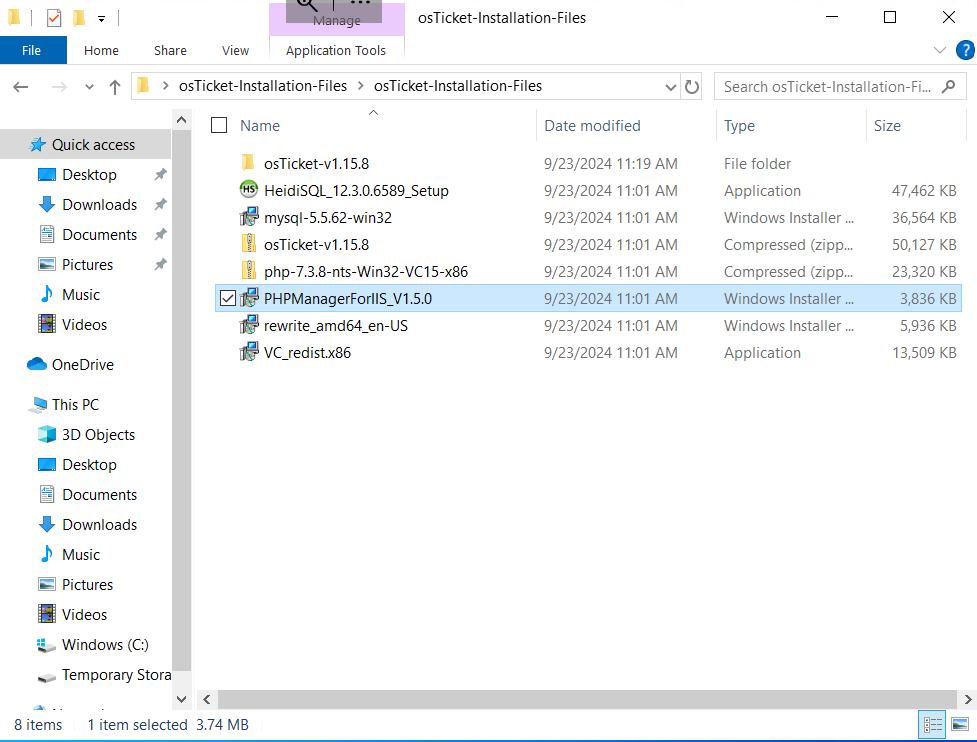Click the Manage contextual tab
Image resolution: width=977 pixels, height=742 pixels.
pyautogui.click(x=336, y=20)
